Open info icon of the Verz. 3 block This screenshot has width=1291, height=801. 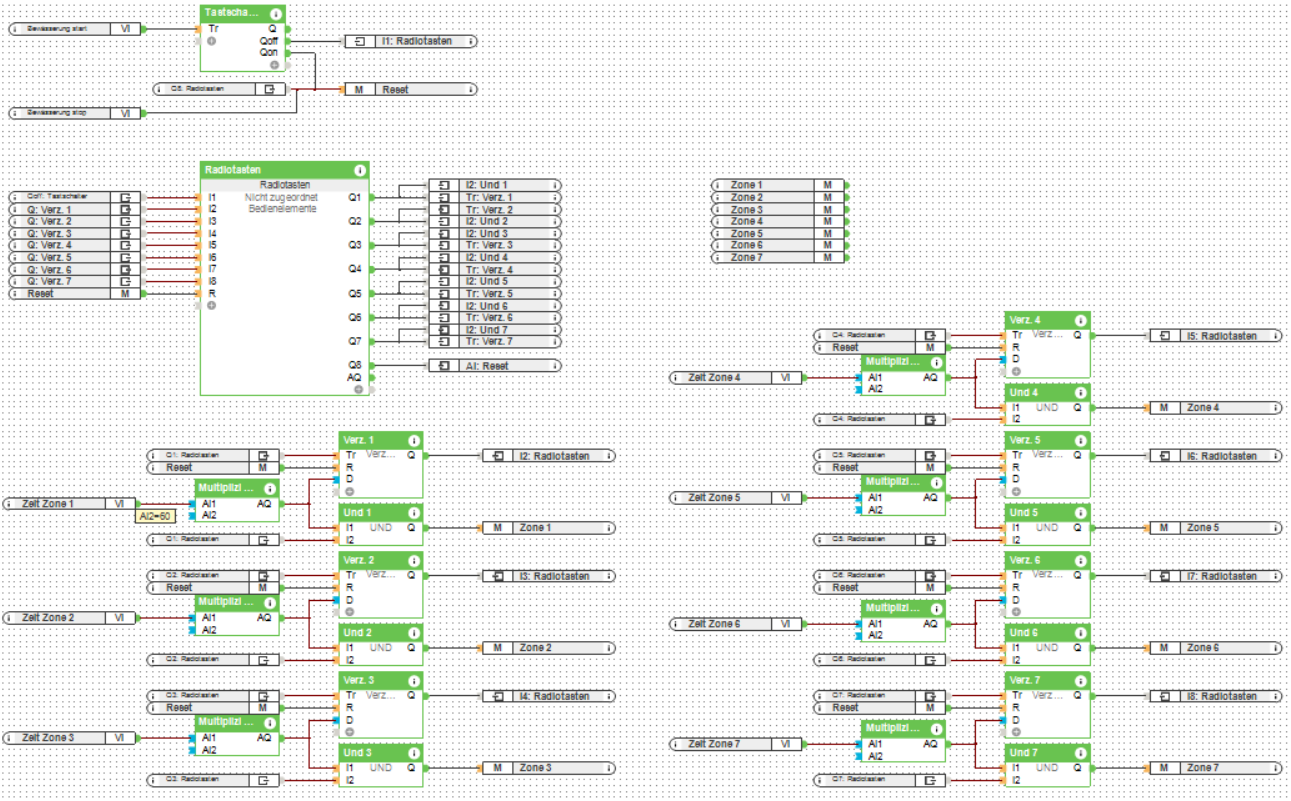click(413, 681)
